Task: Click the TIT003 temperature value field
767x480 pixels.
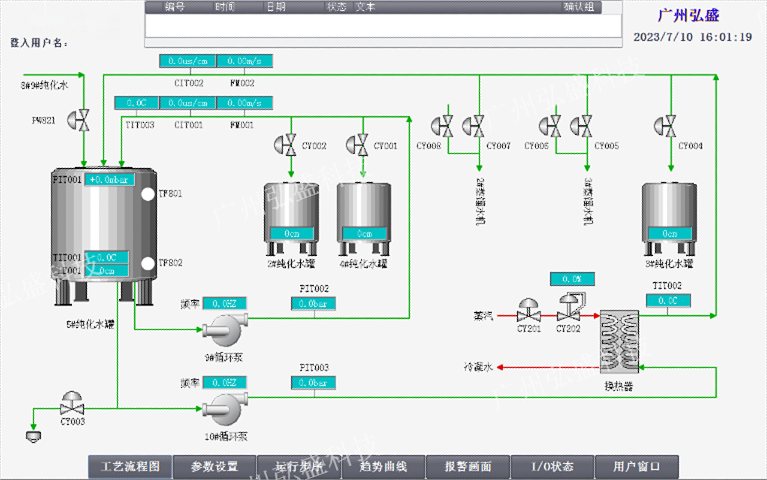Action: (x=136, y=103)
